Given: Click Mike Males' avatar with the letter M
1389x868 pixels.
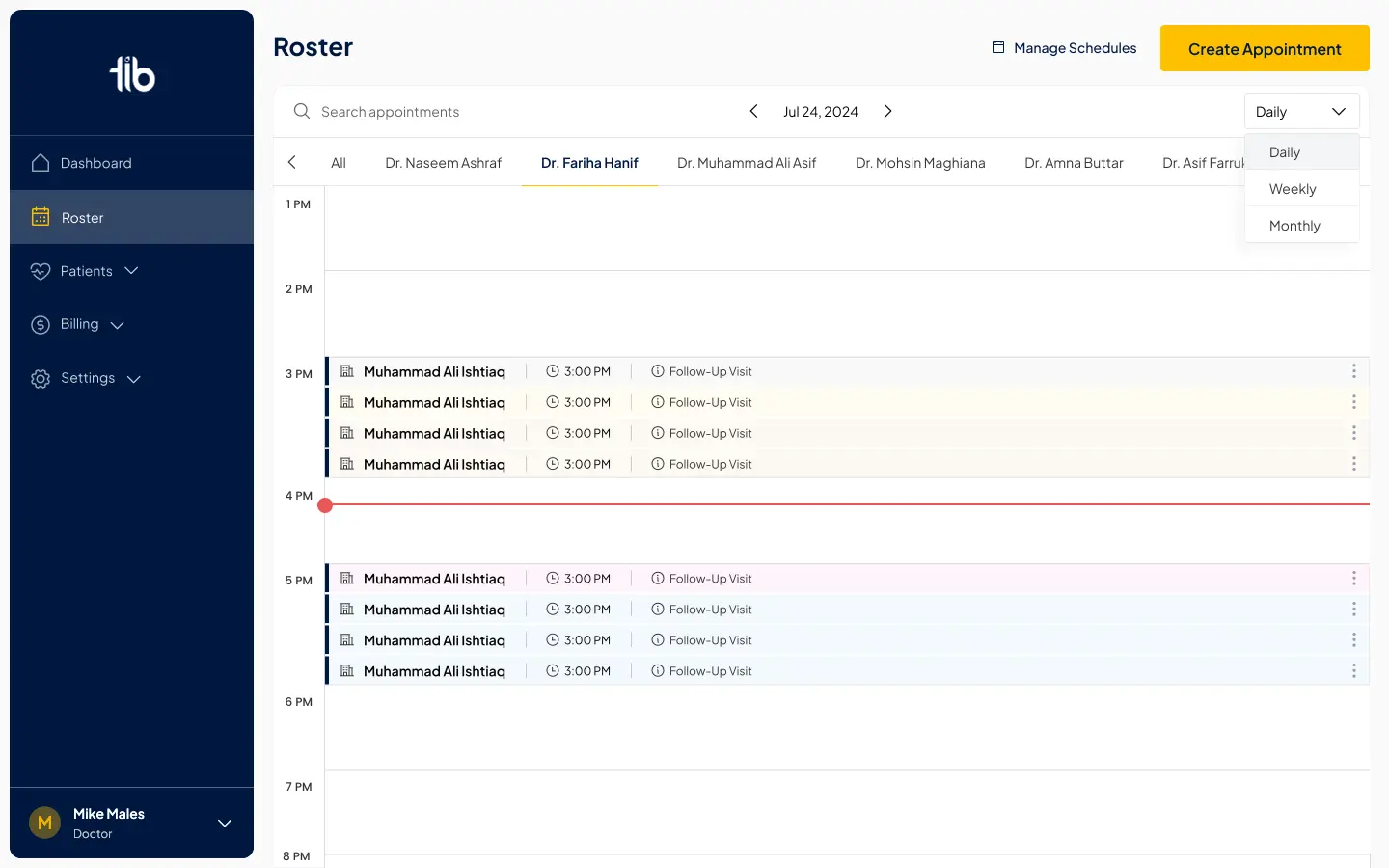Looking at the screenshot, I should point(44,823).
